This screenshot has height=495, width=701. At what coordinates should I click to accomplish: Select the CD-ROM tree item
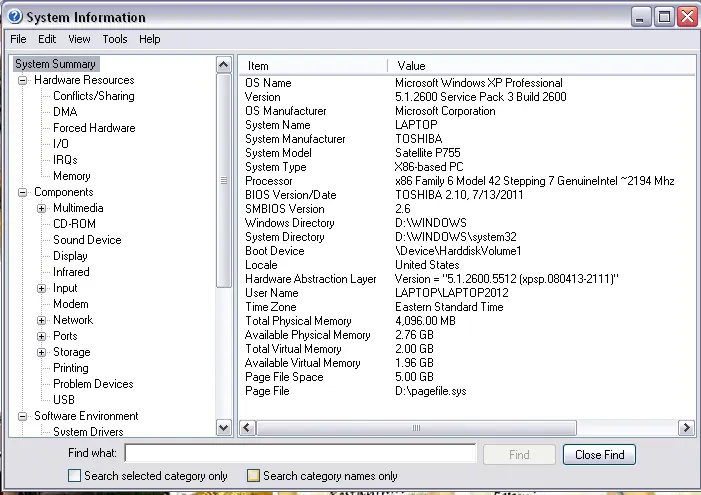coord(74,224)
